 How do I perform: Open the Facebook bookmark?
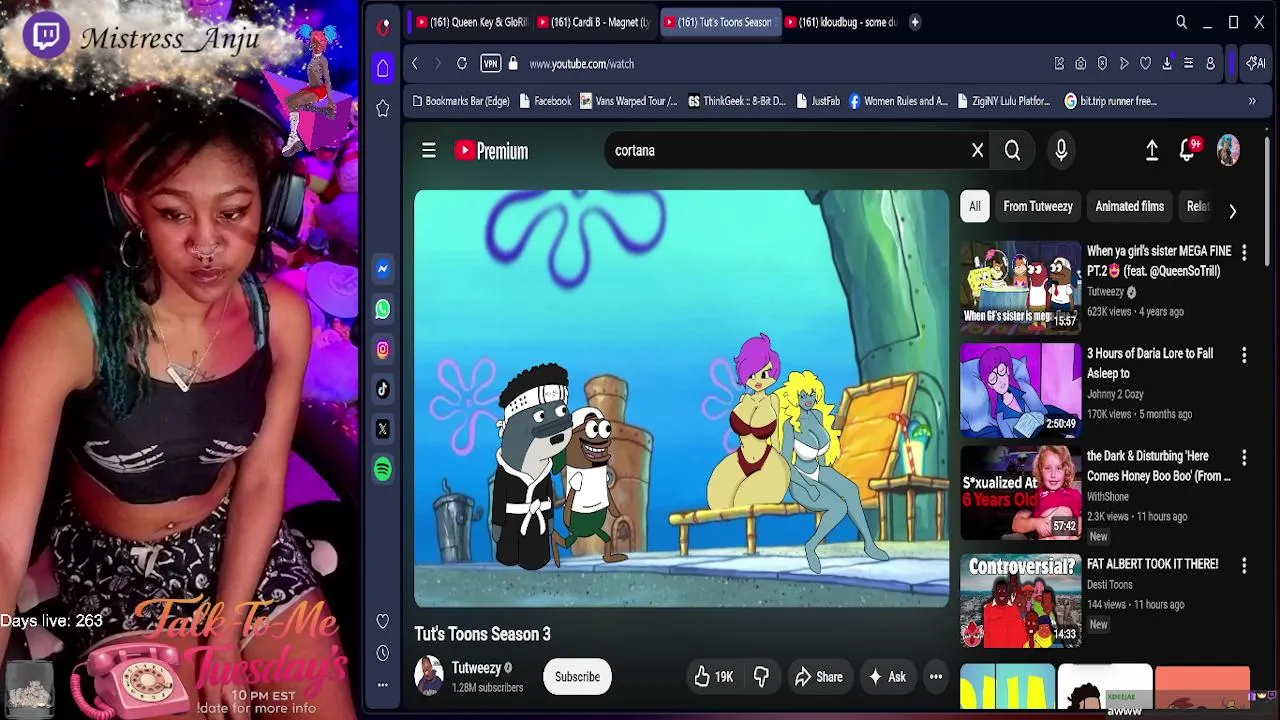(545, 101)
